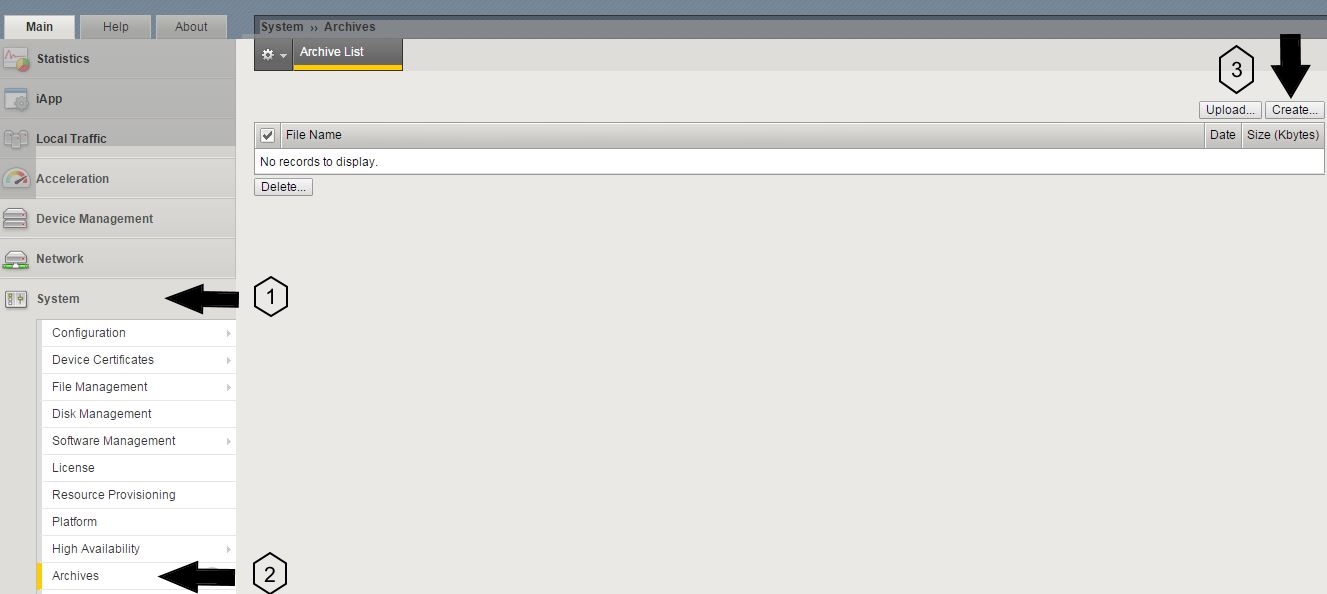Open the Disk Management menu entry
The height and width of the screenshot is (594, 1327).
point(138,414)
